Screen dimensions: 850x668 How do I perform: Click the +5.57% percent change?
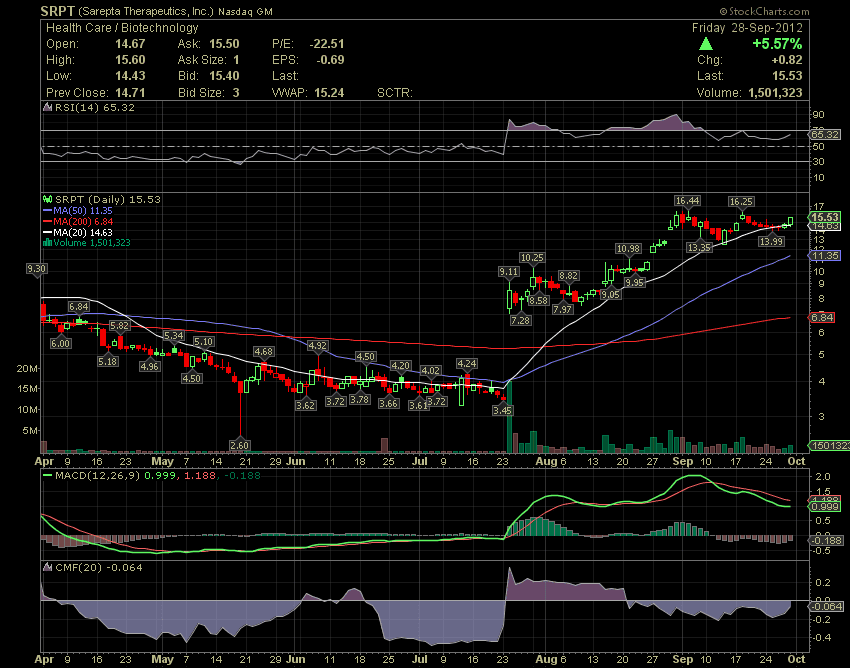coord(777,44)
